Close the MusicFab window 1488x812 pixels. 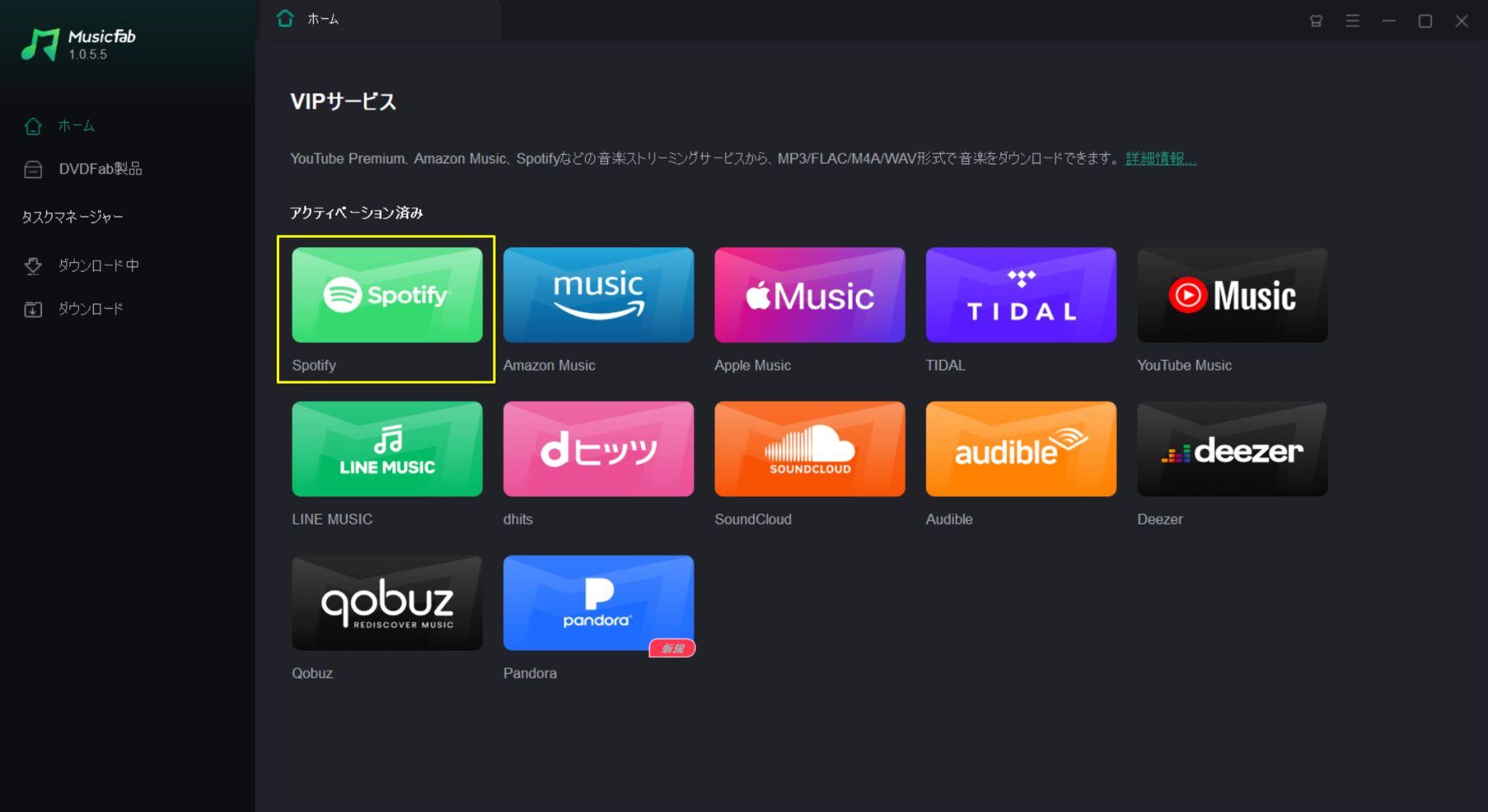[x=1461, y=21]
